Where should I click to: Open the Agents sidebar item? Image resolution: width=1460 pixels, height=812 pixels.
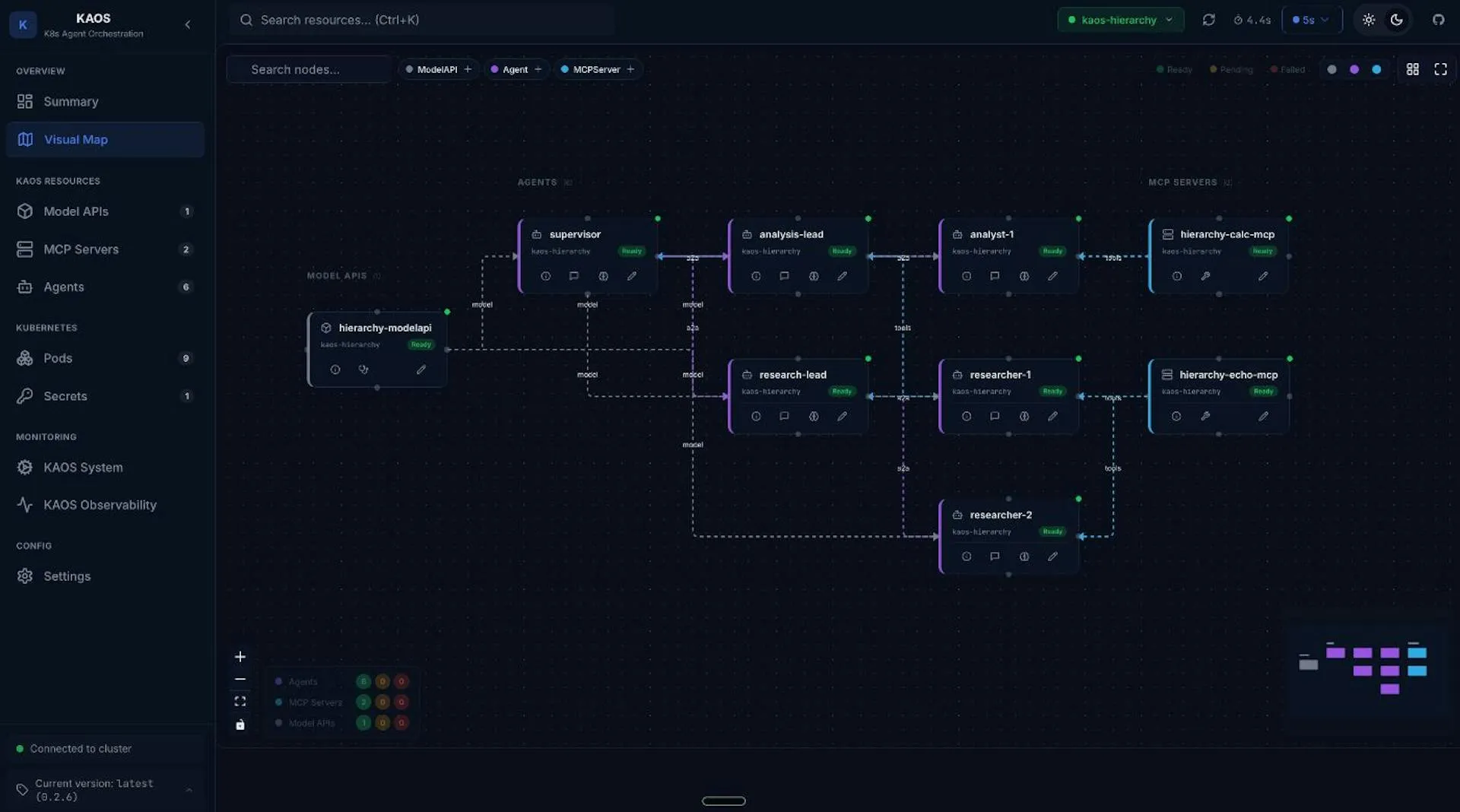pyautogui.click(x=105, y=287)
